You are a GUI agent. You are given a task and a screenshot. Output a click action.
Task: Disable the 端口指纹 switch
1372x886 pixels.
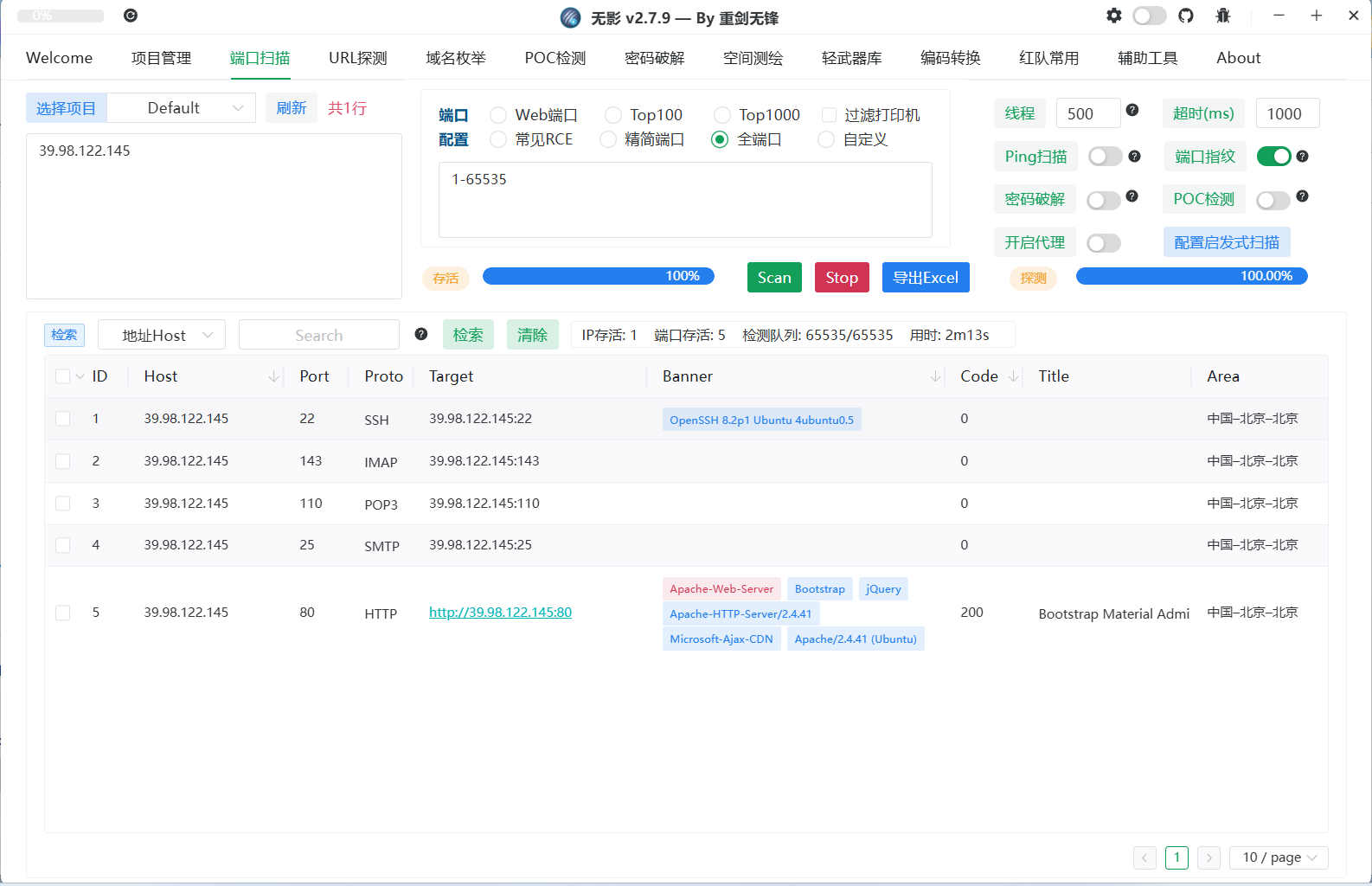pos(1273,156)
